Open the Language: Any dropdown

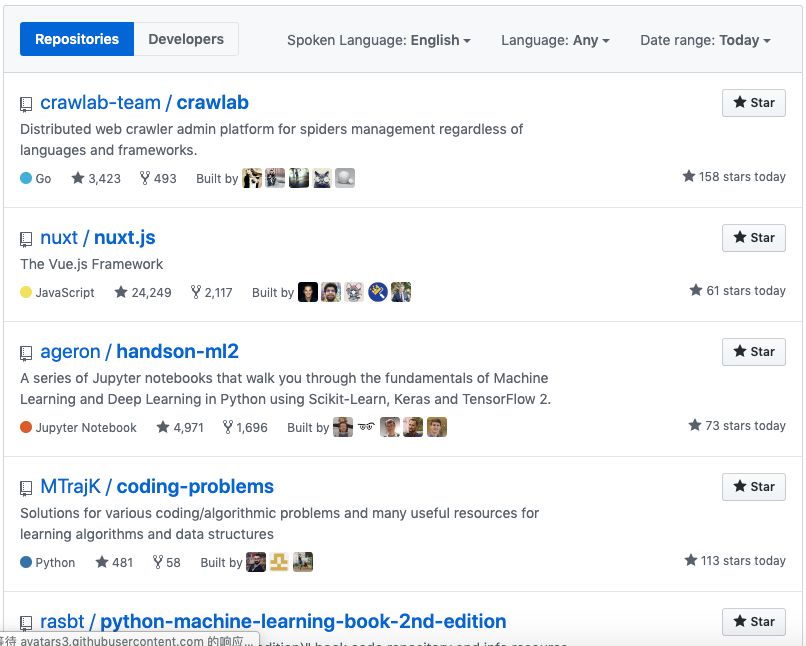(x=555, y=40)
